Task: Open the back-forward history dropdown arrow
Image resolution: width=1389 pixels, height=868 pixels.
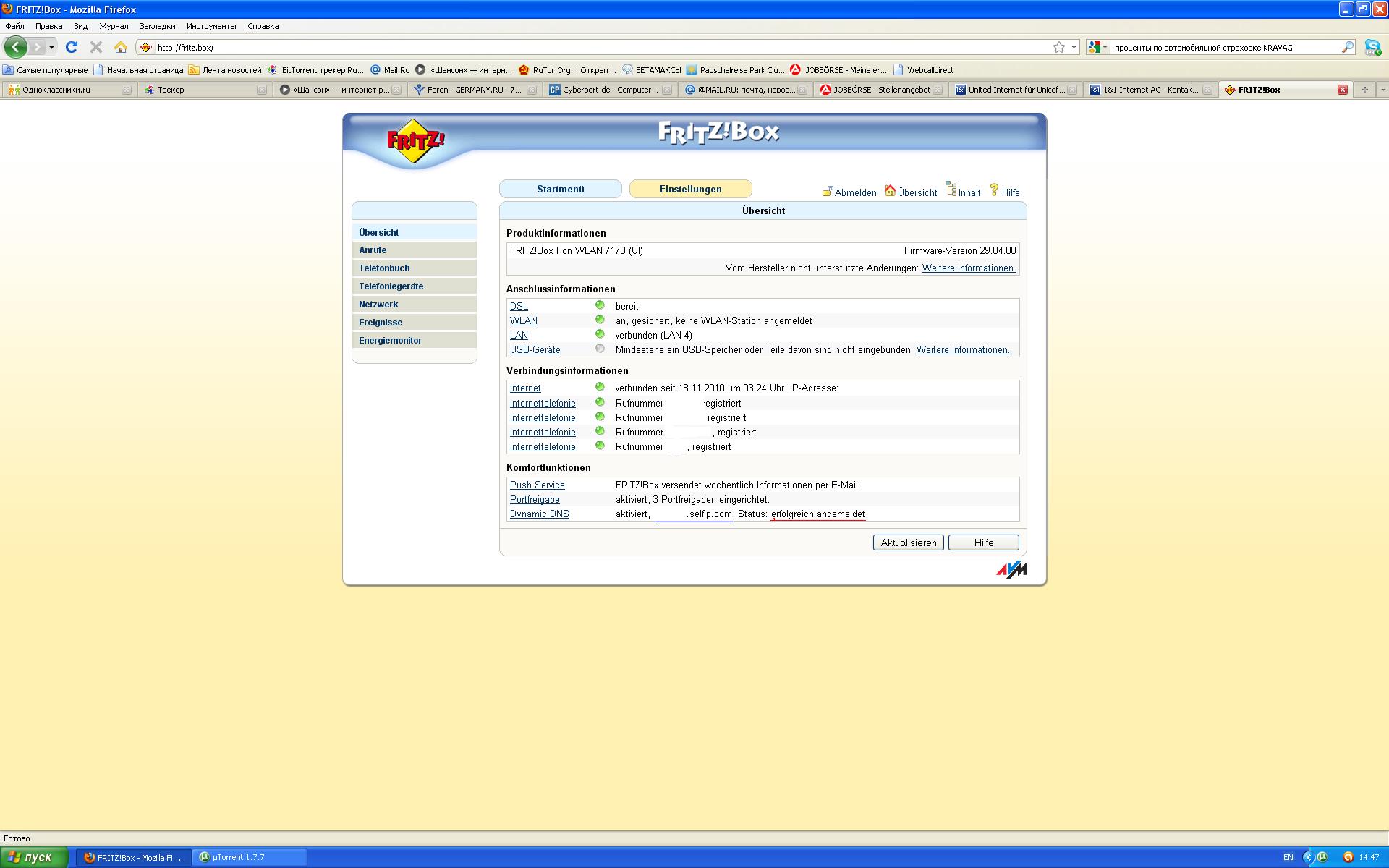Action: pyautogui.click(x=51, y=47)
